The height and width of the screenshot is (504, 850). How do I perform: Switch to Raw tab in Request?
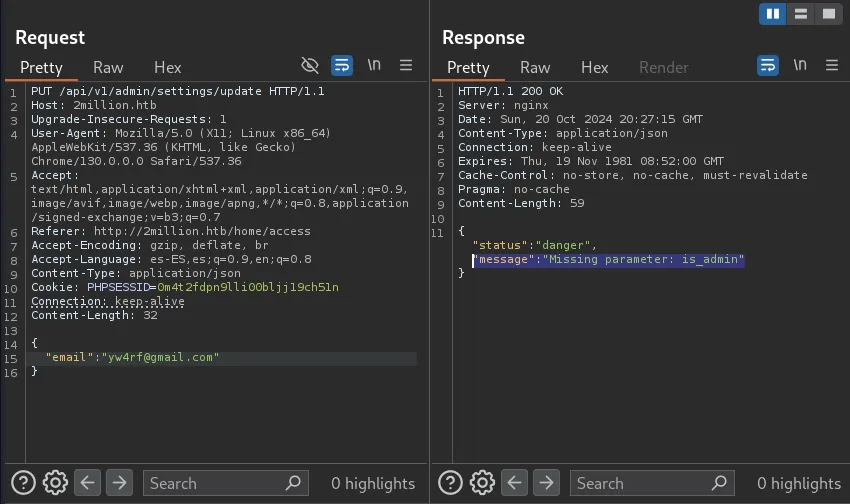point(108,67)
